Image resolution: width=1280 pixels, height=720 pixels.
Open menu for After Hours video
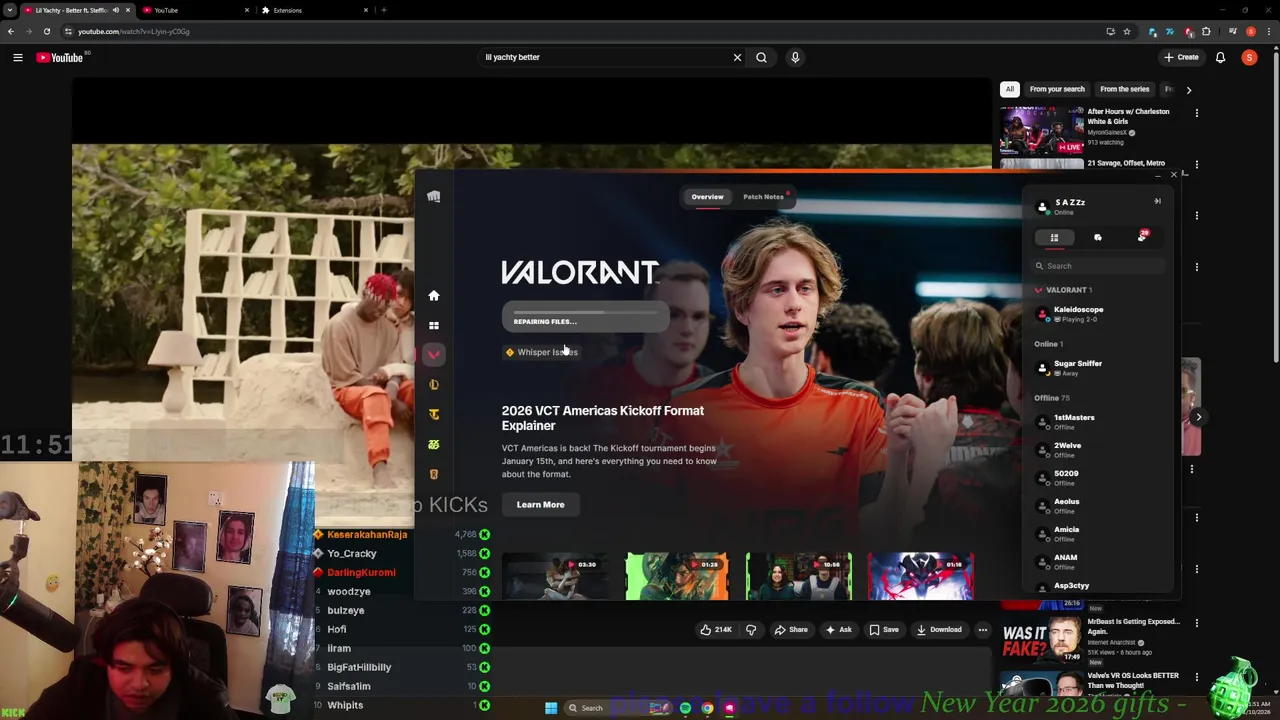tap(1197, 113)
